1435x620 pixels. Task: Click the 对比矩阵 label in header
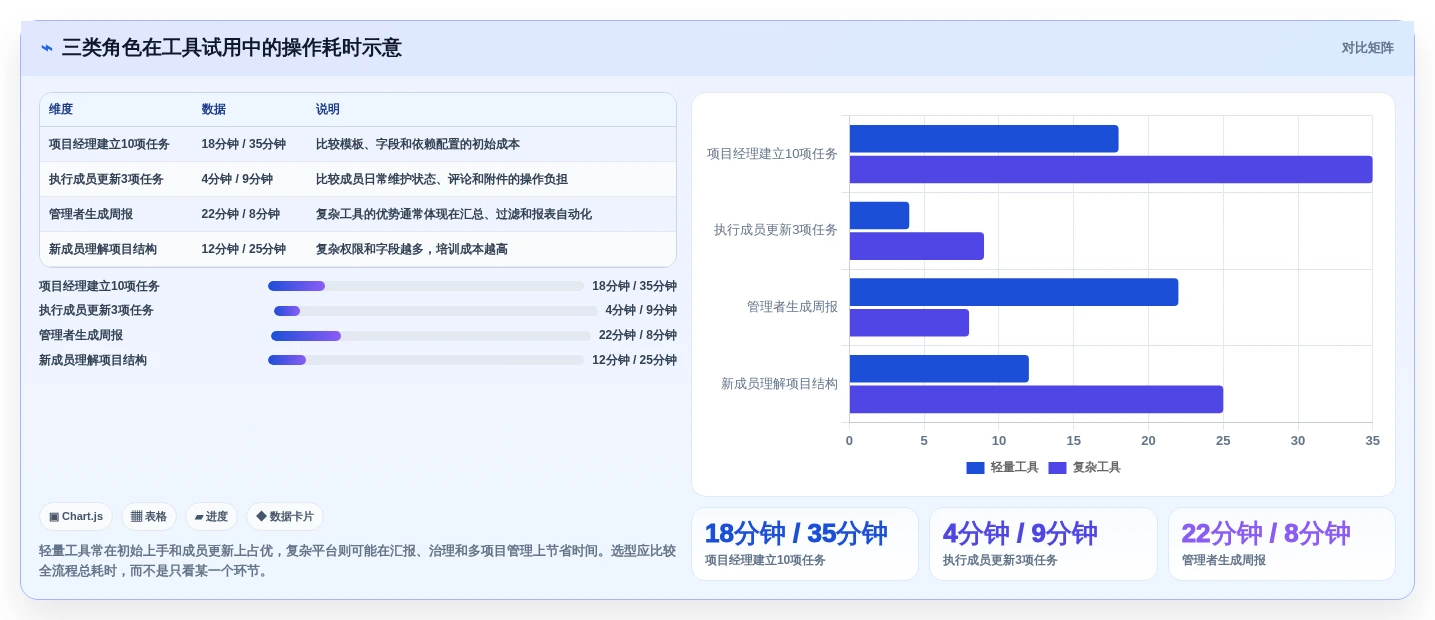coord(1367,48)
